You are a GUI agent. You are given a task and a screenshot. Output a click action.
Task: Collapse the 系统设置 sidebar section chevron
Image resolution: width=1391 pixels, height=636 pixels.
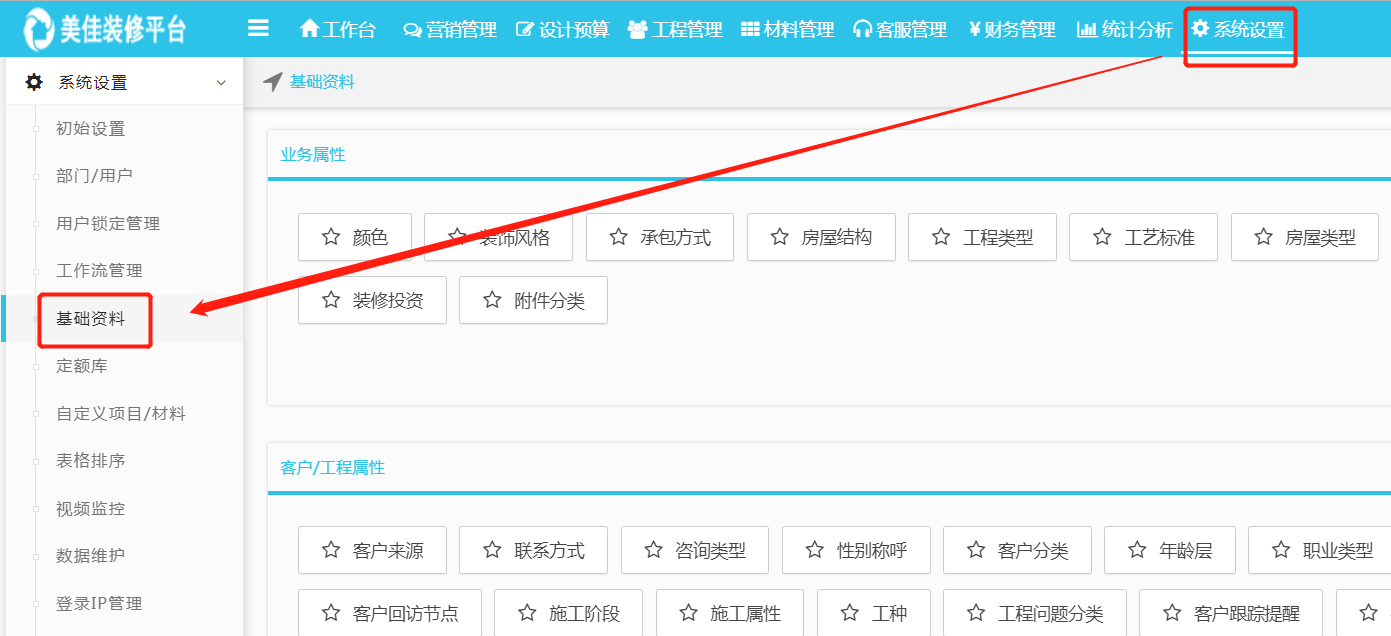tap(224, 81)
